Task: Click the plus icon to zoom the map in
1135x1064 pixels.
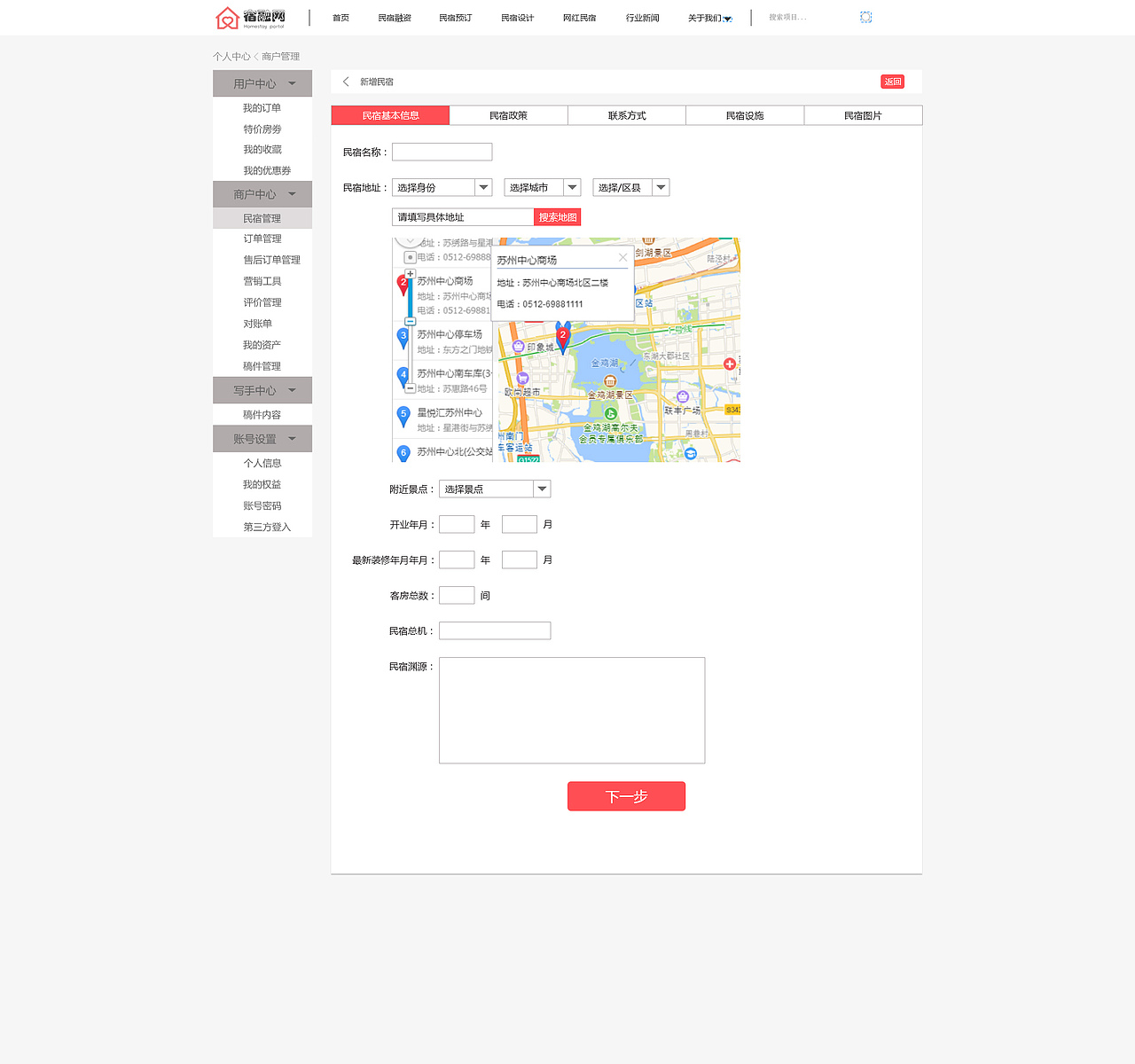Action: click(x=411, y=273)
